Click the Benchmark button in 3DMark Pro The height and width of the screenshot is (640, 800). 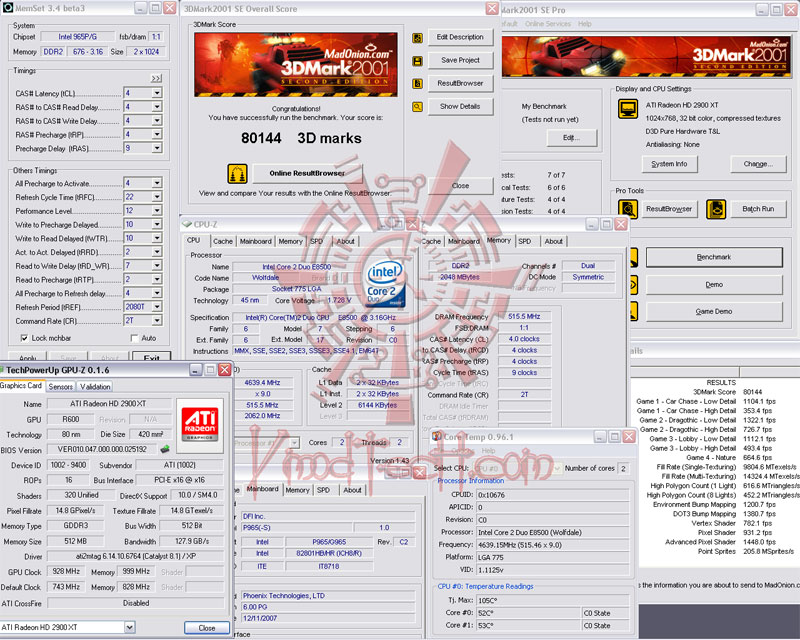point(714,257)
